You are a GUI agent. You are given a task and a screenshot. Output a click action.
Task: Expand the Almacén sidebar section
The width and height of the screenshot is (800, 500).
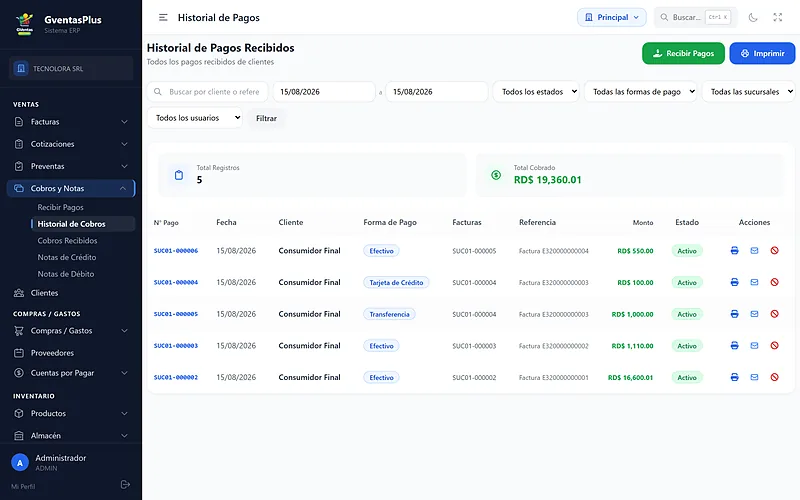click(71, 436)
